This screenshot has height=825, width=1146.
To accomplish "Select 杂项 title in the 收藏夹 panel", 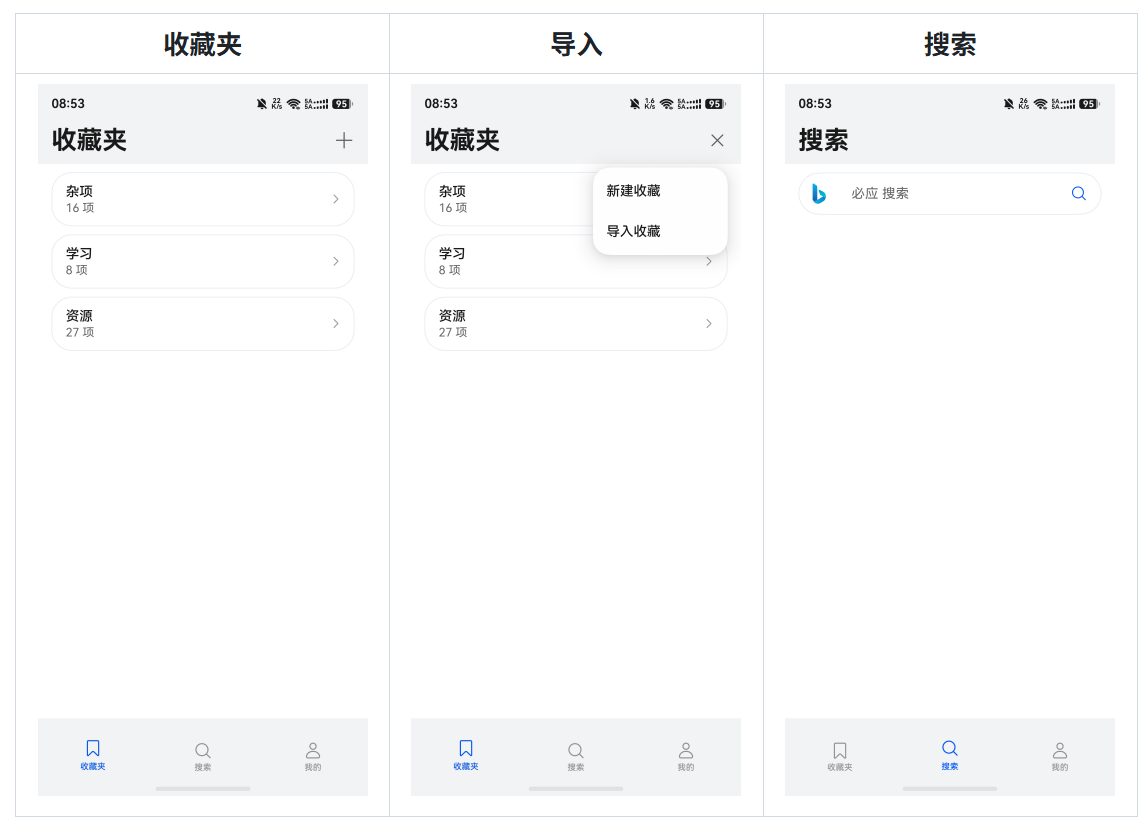I will pos(79,191).
